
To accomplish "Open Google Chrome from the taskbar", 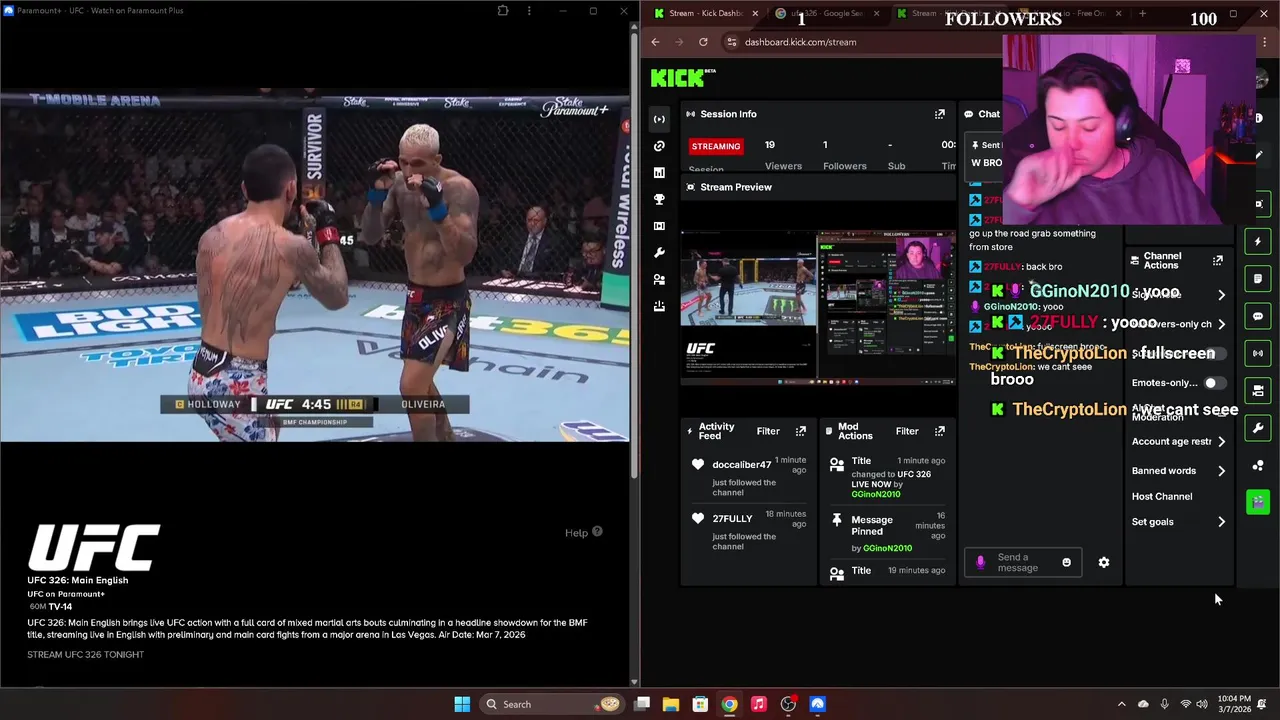I will (729, 704).
